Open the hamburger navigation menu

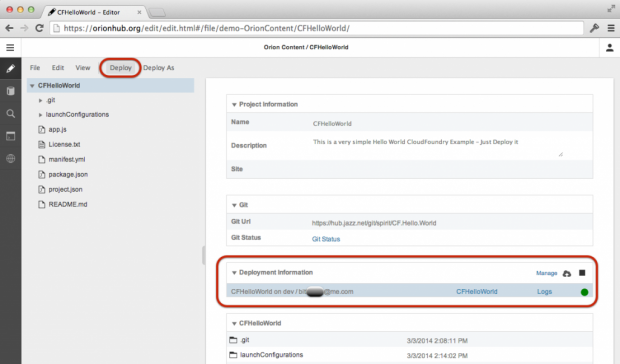point(10,48)
